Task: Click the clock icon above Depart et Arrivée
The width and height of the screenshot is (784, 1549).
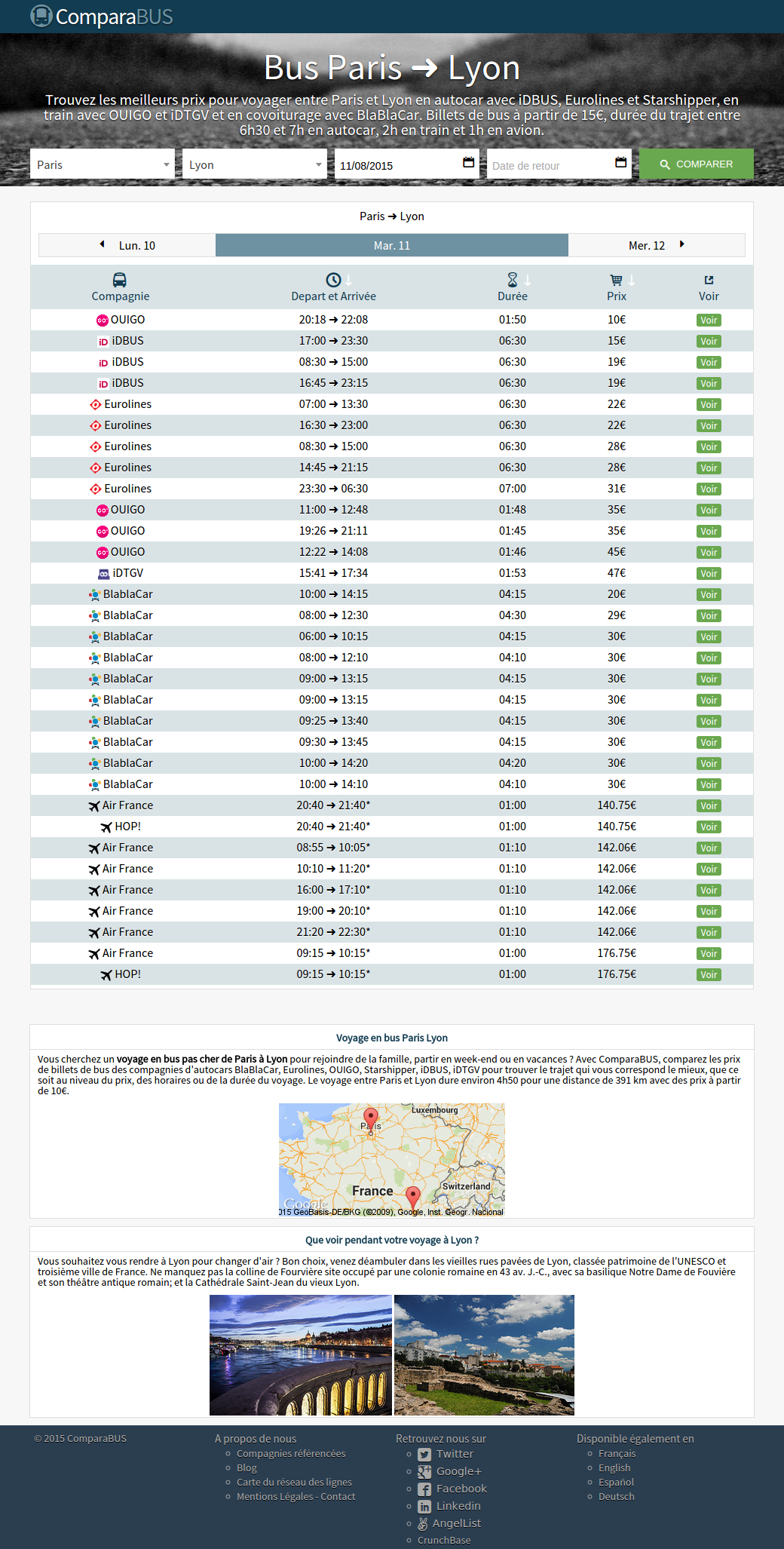Action: click(333, 280)
